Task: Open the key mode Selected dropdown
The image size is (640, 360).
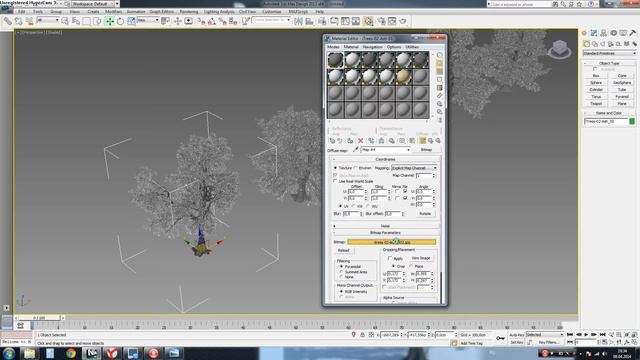Action: [545, 335]
